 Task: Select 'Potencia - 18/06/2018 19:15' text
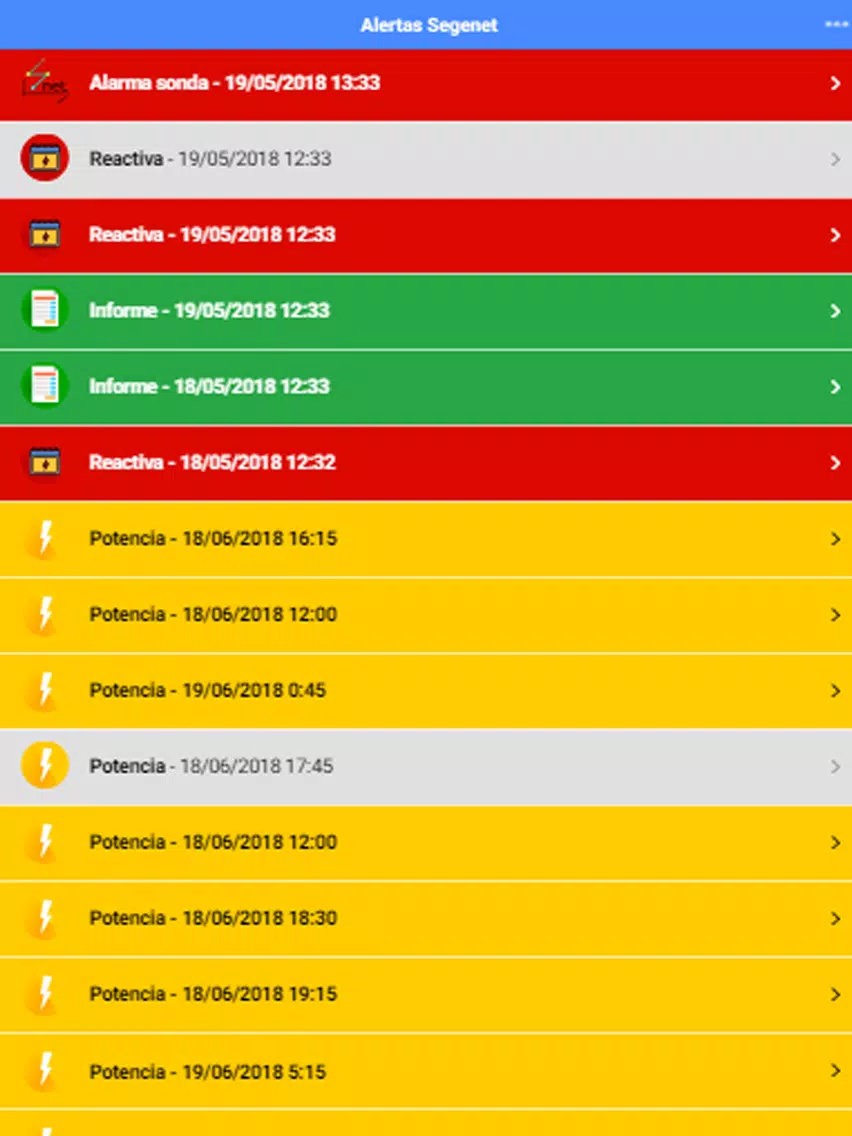coord(213,994)
